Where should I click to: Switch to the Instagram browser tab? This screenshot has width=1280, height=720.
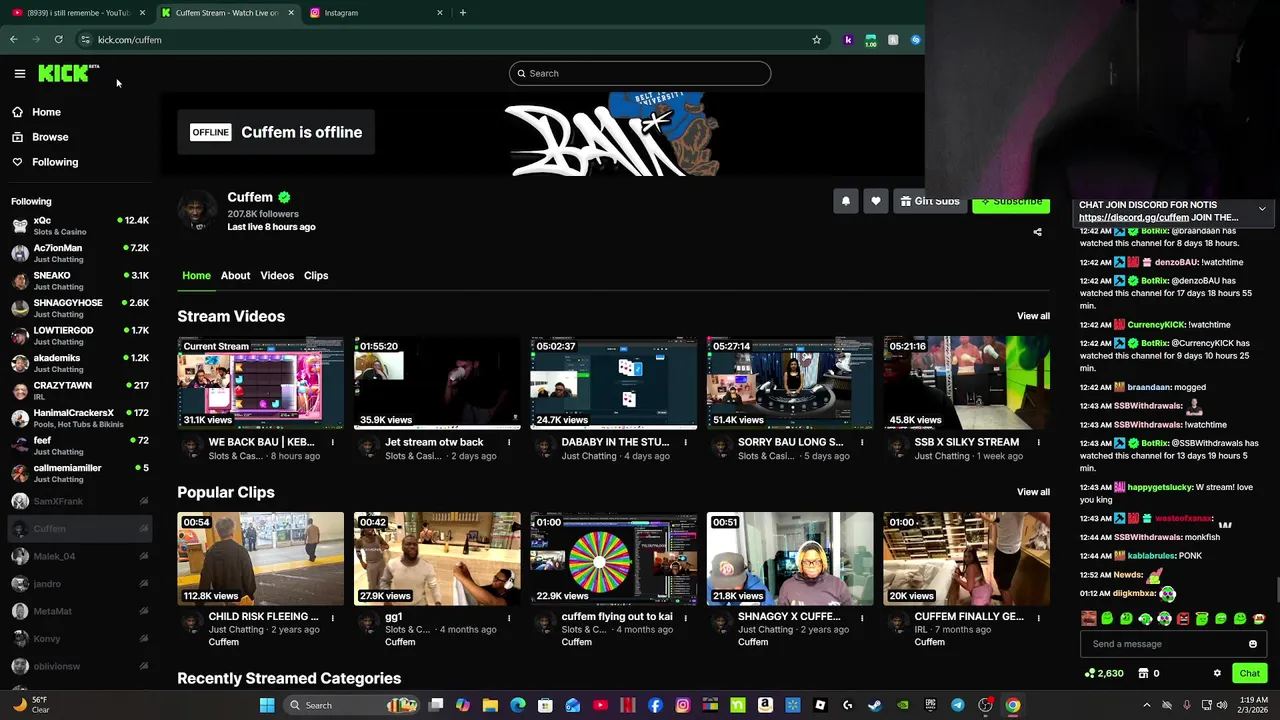pos(376,13)
